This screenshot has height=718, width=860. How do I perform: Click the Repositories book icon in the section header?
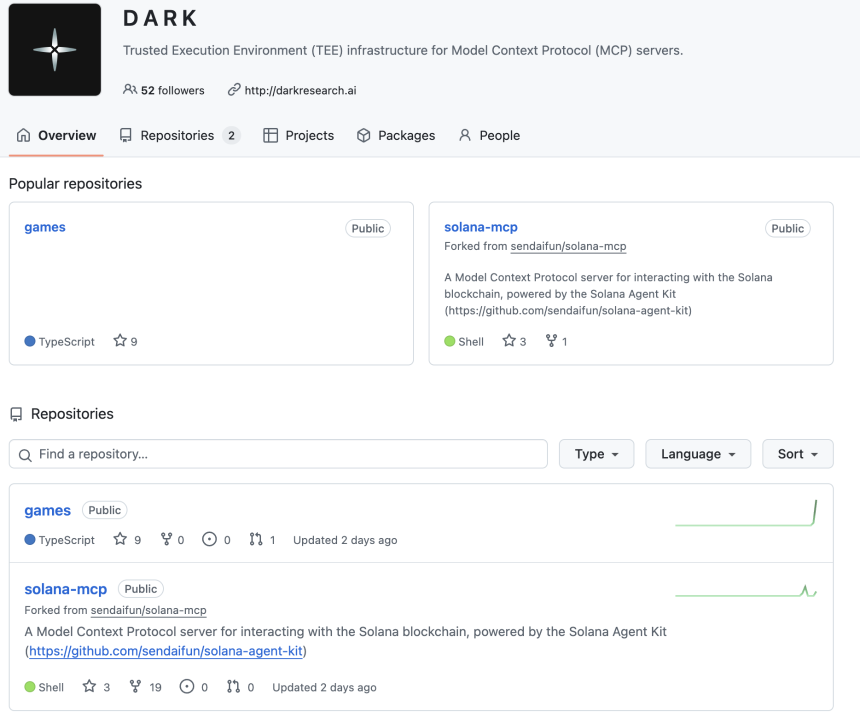(x=17, y=413)
